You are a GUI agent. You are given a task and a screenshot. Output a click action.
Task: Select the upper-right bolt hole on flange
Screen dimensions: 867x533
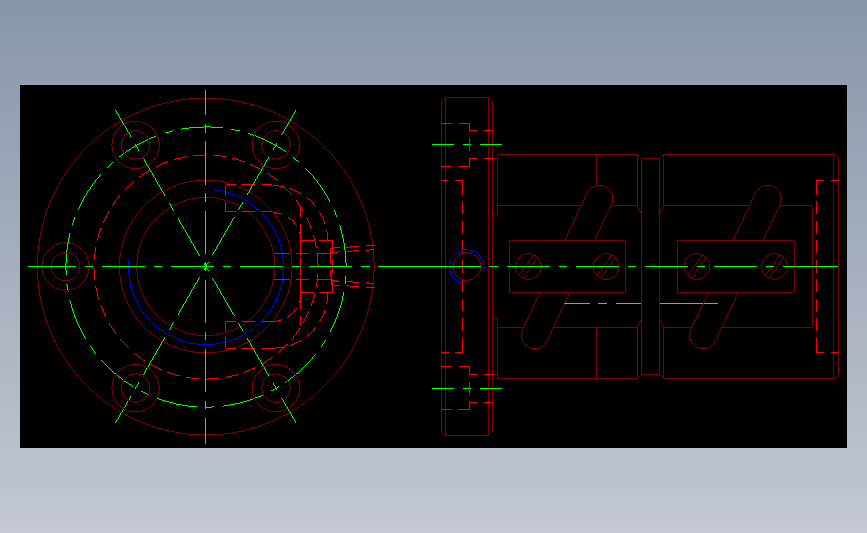[x=276, y=145]
